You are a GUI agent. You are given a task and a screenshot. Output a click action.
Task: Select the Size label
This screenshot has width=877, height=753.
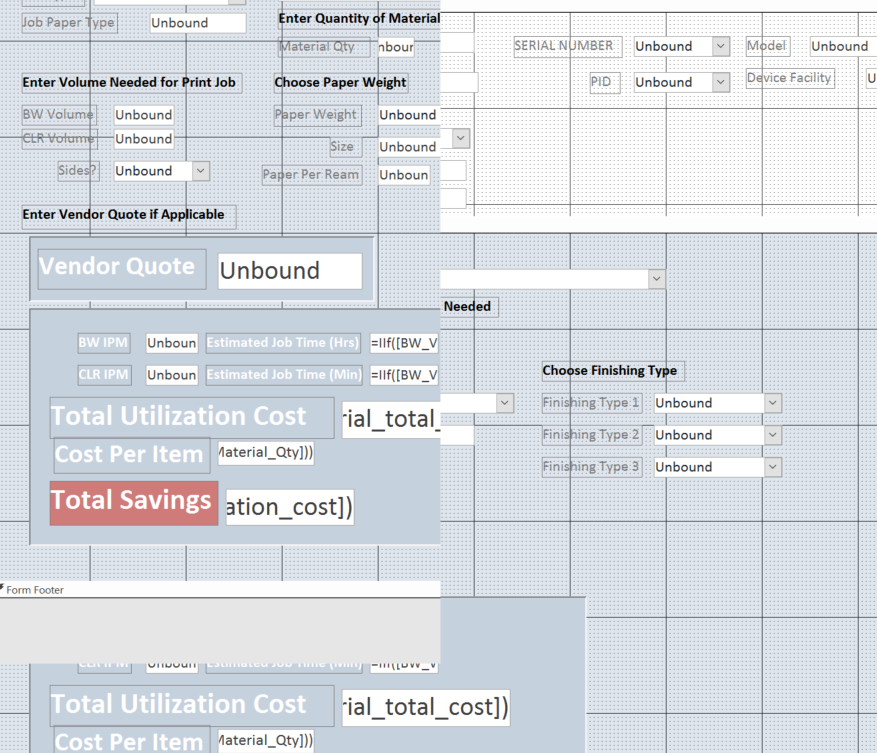pyautogui.click(x=346, y=147)
